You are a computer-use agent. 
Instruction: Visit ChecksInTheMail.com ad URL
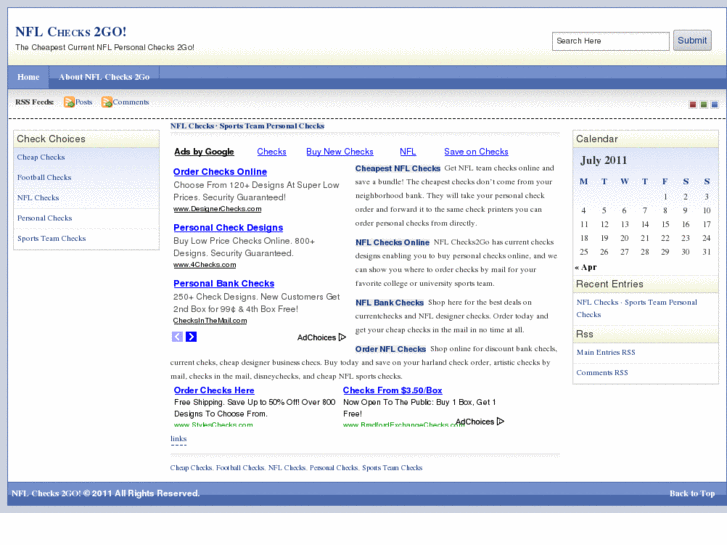point(210,321)
